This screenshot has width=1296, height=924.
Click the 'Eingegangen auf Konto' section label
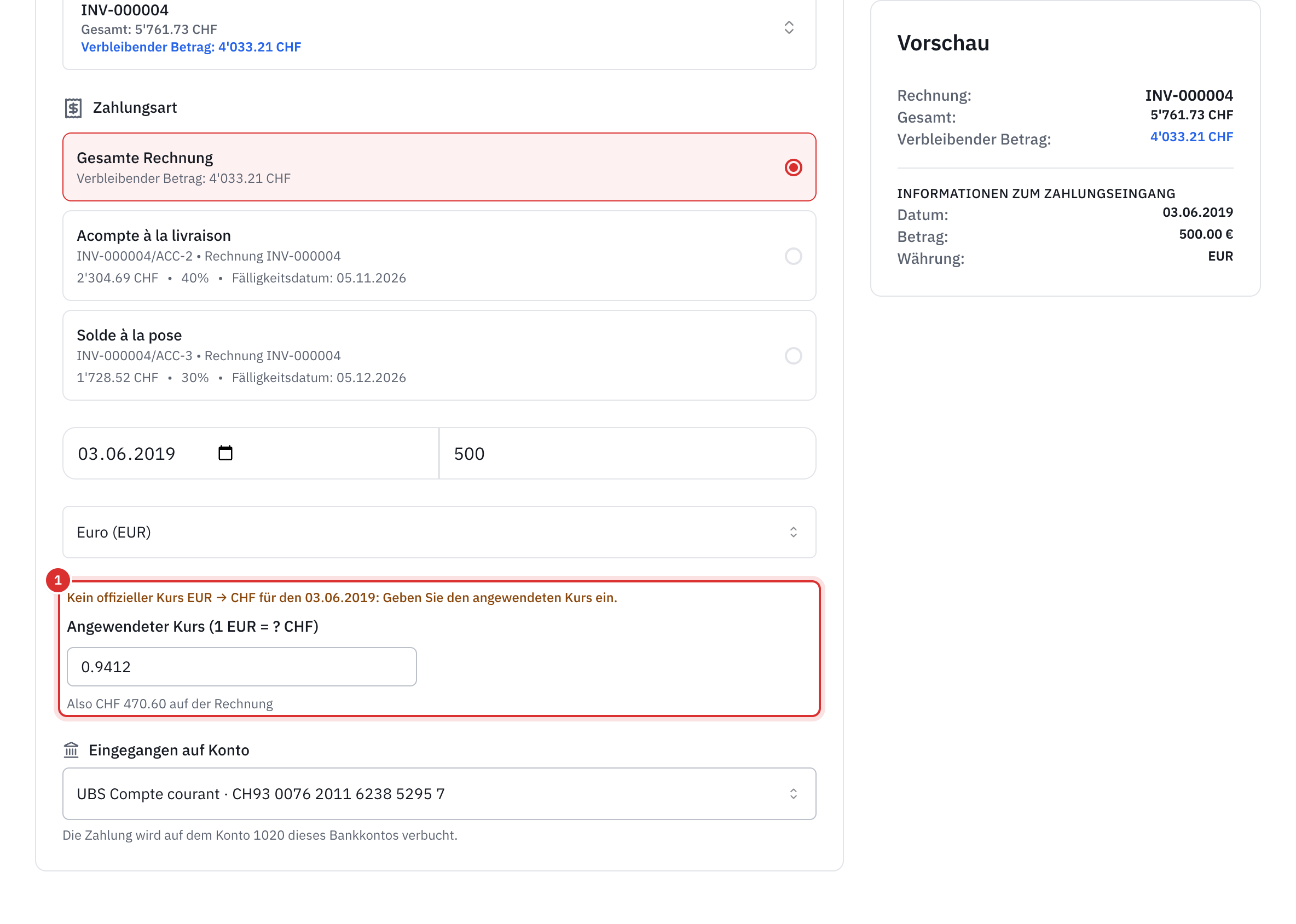[x=169, y=750]
